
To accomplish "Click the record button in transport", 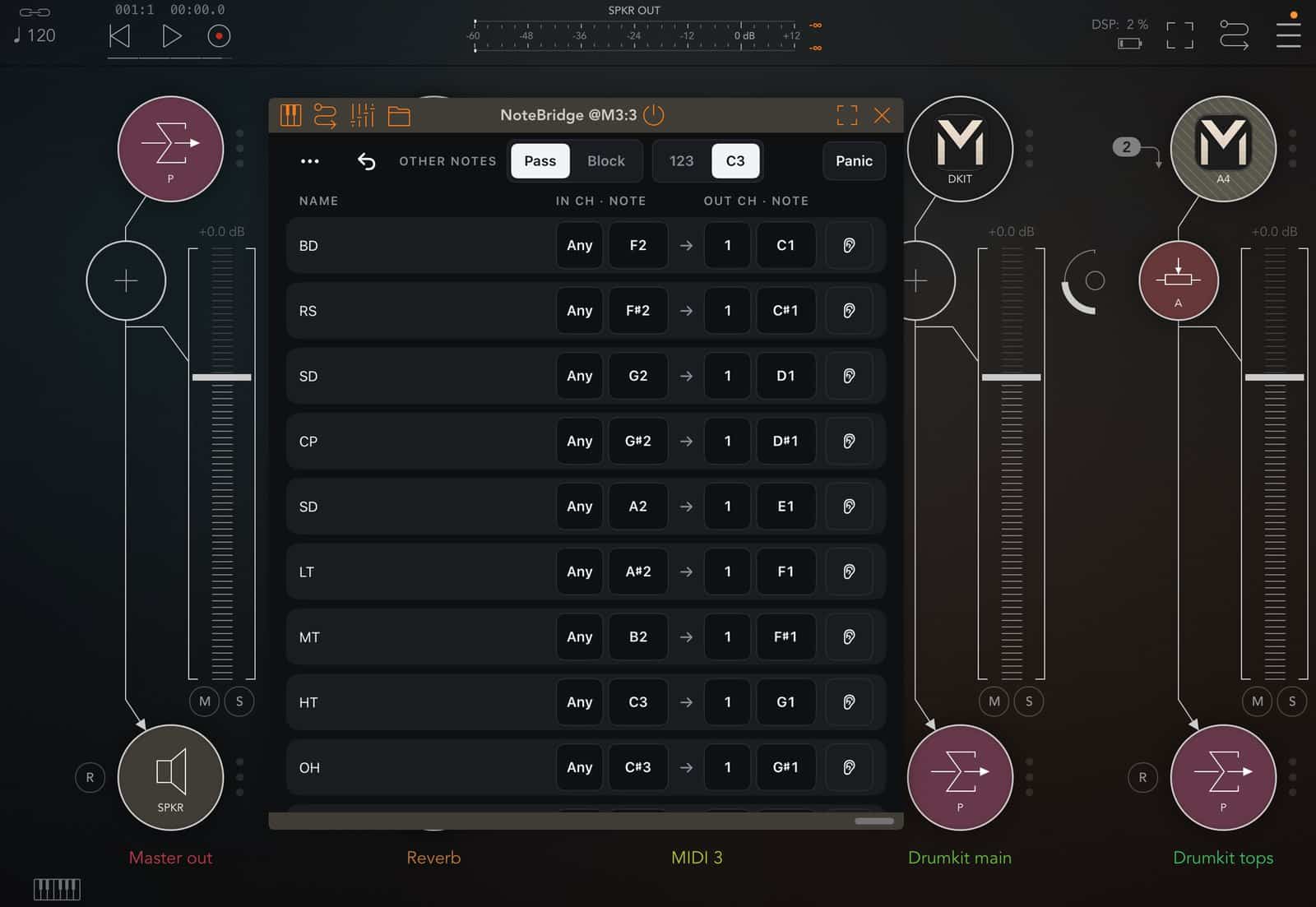I will tap(219, 36).
